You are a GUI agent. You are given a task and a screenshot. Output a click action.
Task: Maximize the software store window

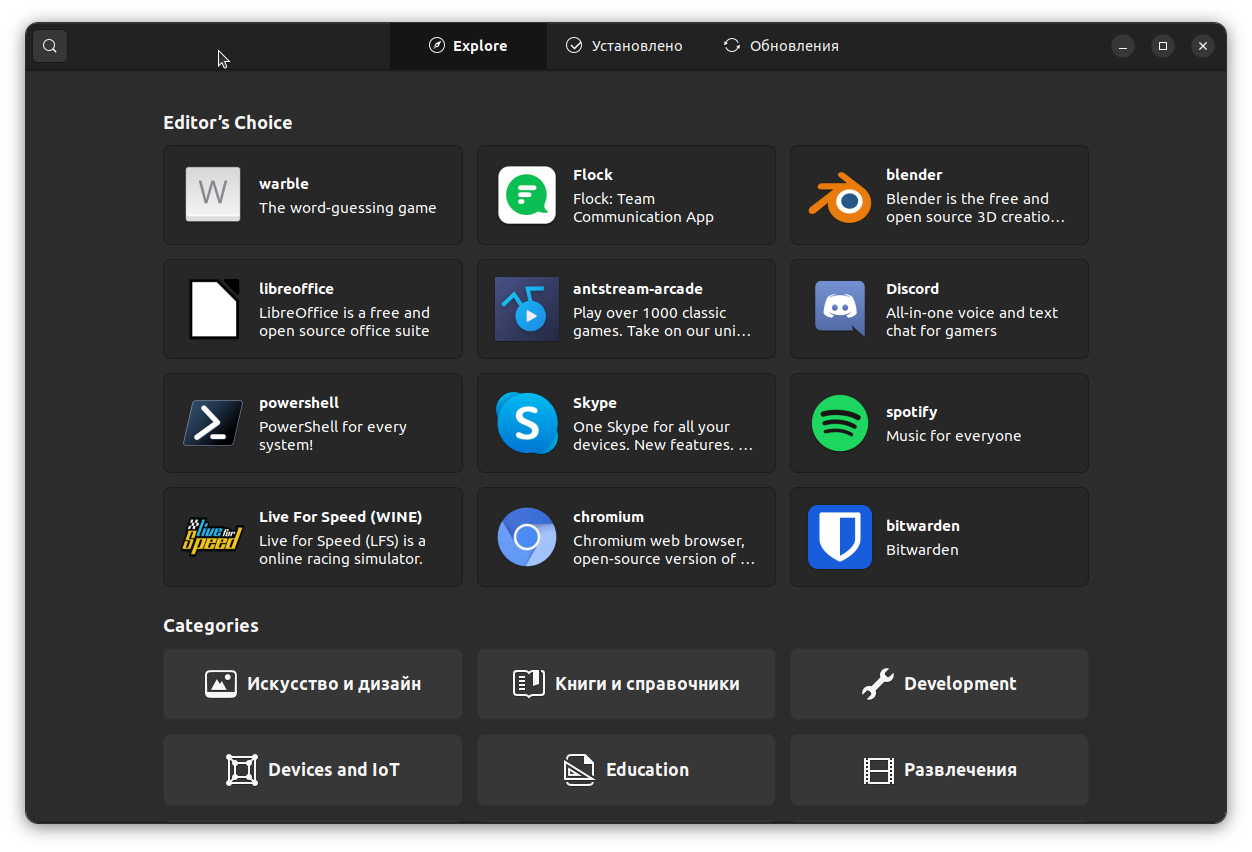point(1163,46)
